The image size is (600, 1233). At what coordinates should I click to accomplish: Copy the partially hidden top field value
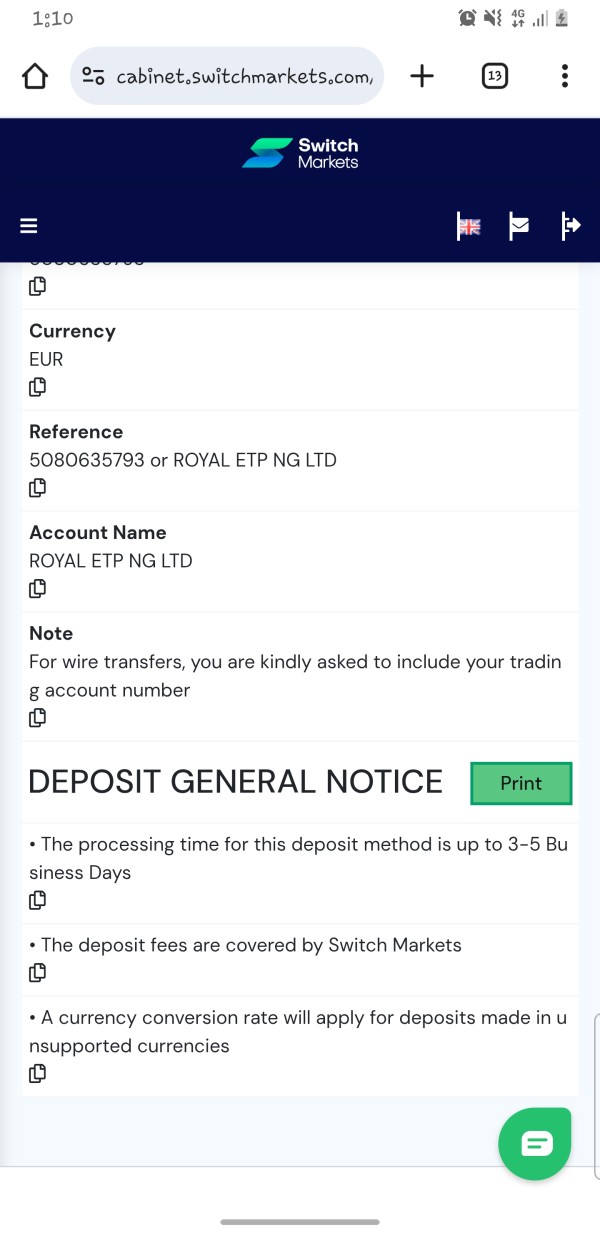(x=37, y=286)
